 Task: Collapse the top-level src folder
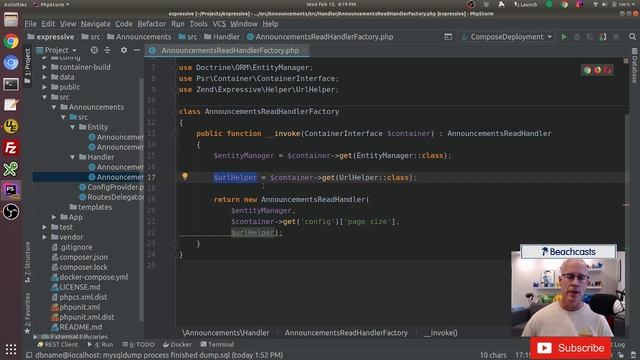pos(44,97)
